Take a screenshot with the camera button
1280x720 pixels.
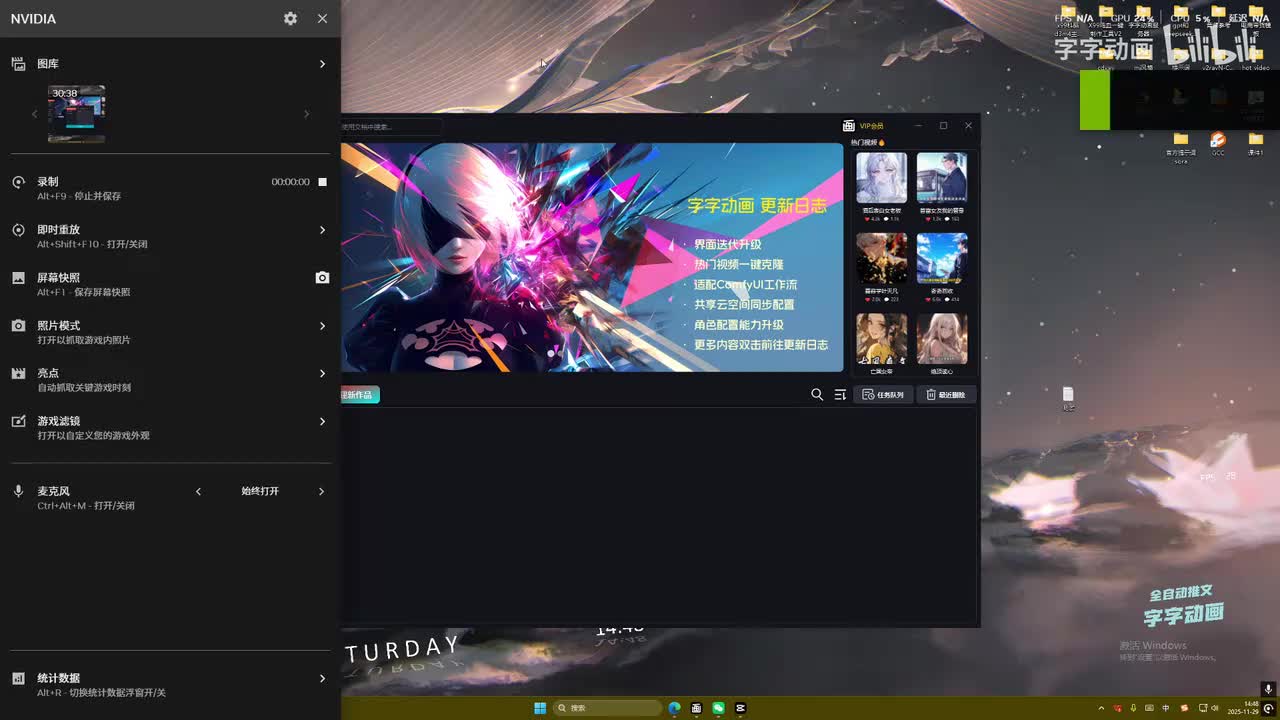[x=322, y=278]
